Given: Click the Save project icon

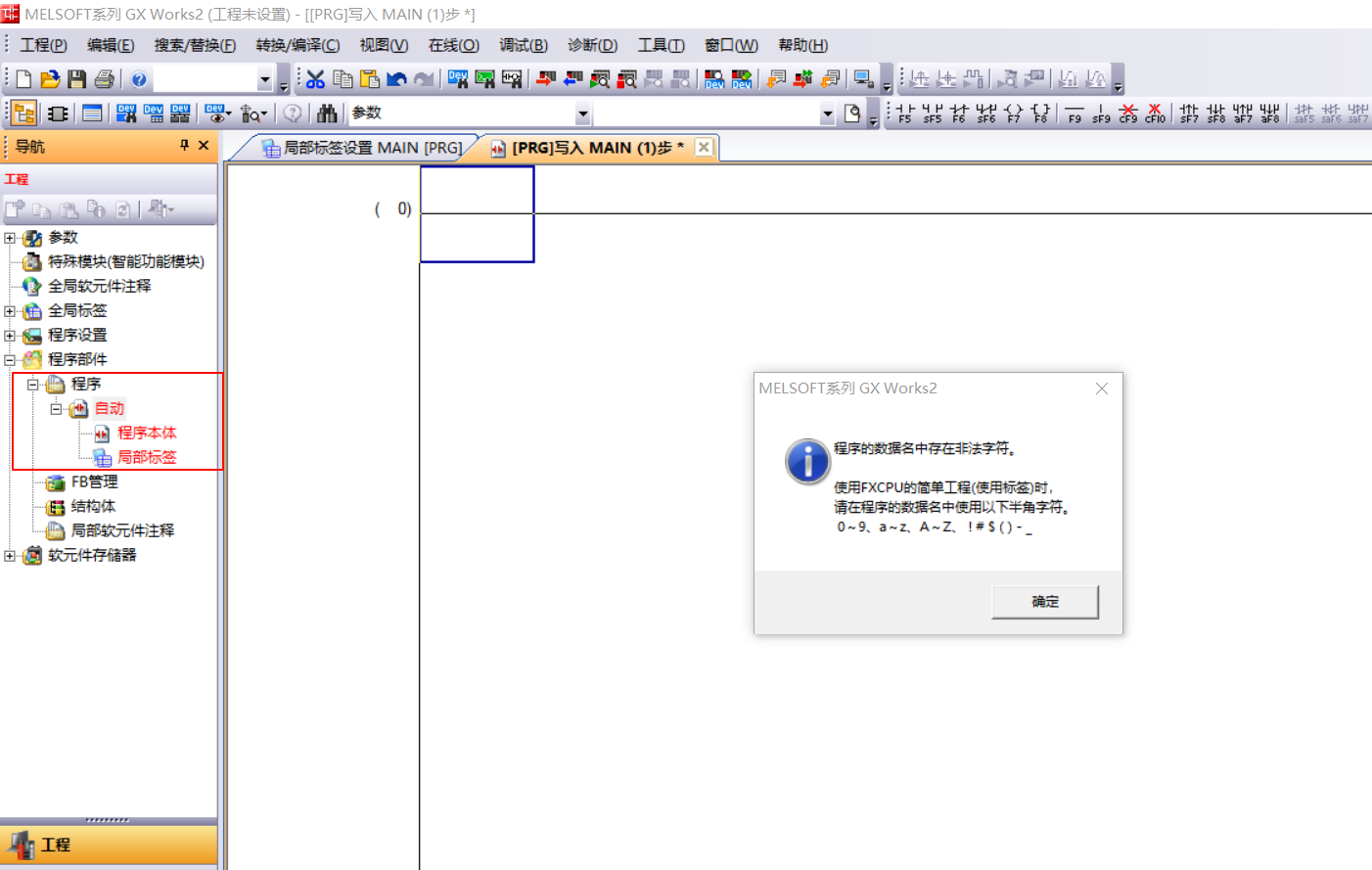Looking at the screenshot, I should pos(76,79).
